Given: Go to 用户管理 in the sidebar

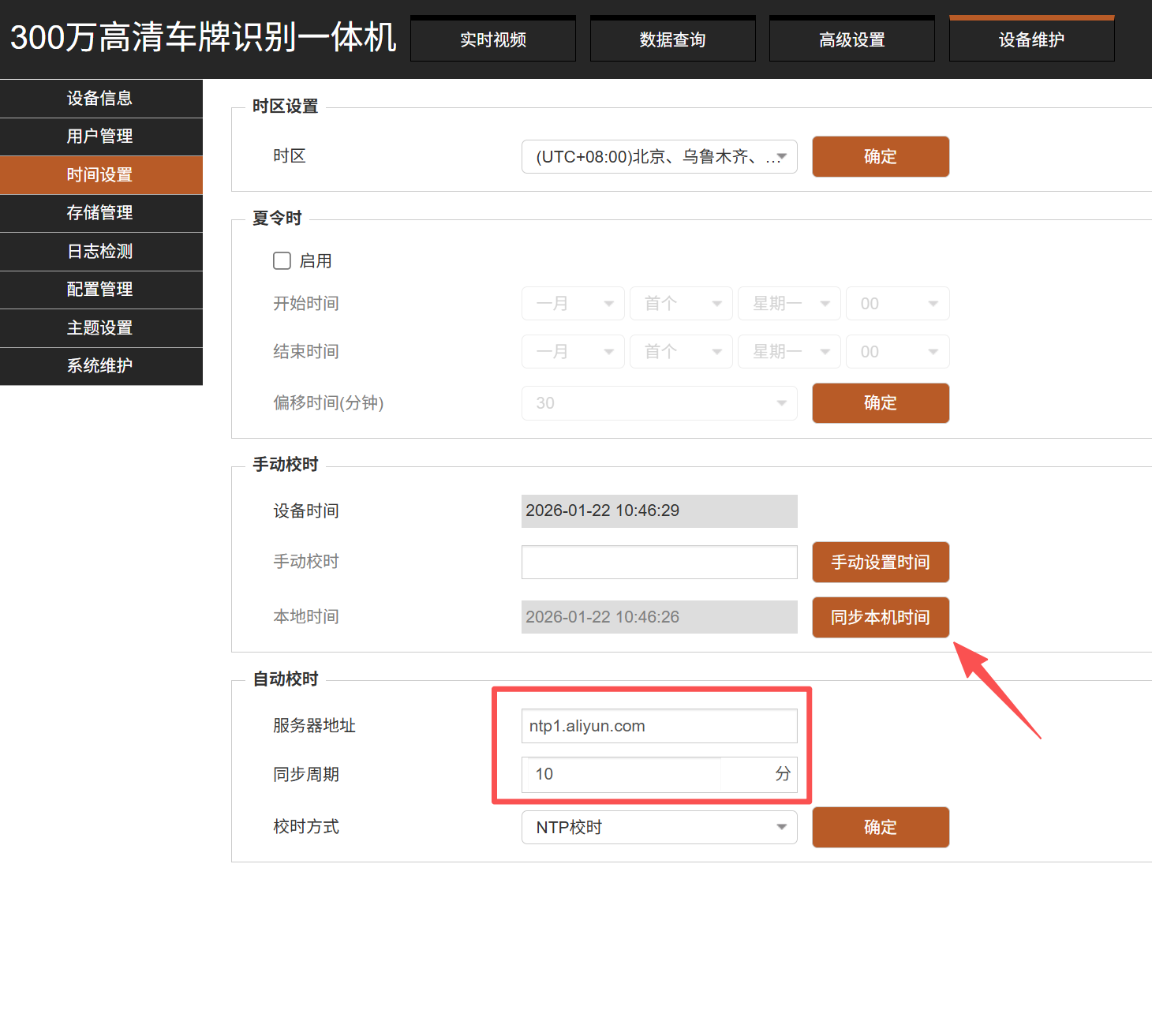Looking at the screenshot, I should pos(100,137).
